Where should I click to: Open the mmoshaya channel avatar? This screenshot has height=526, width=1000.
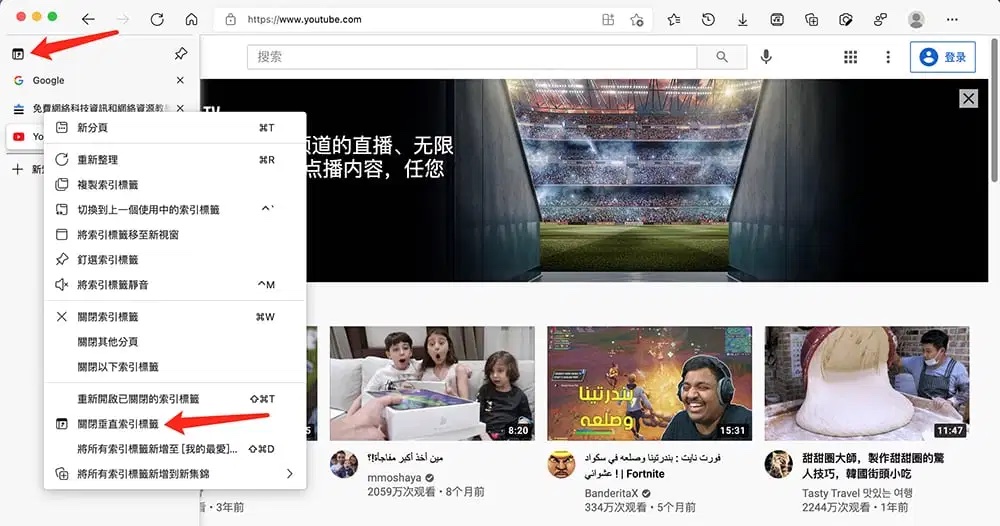(x=344, y=464)
